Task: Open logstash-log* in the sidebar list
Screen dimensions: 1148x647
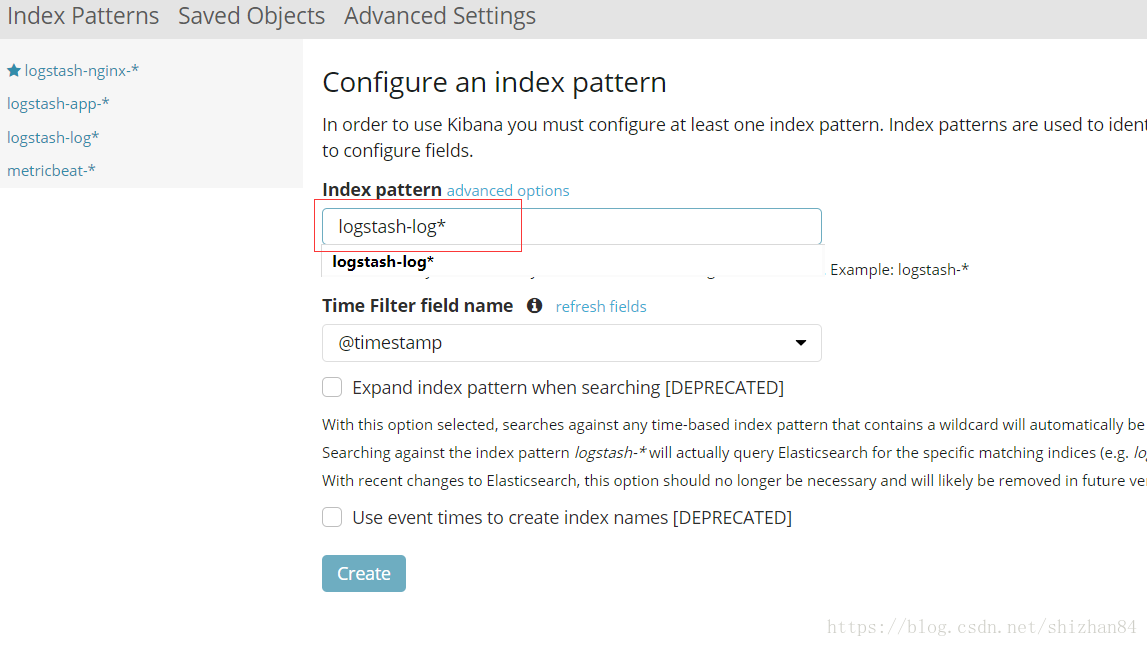Action: pyautogui.click(x=53, y=138)
